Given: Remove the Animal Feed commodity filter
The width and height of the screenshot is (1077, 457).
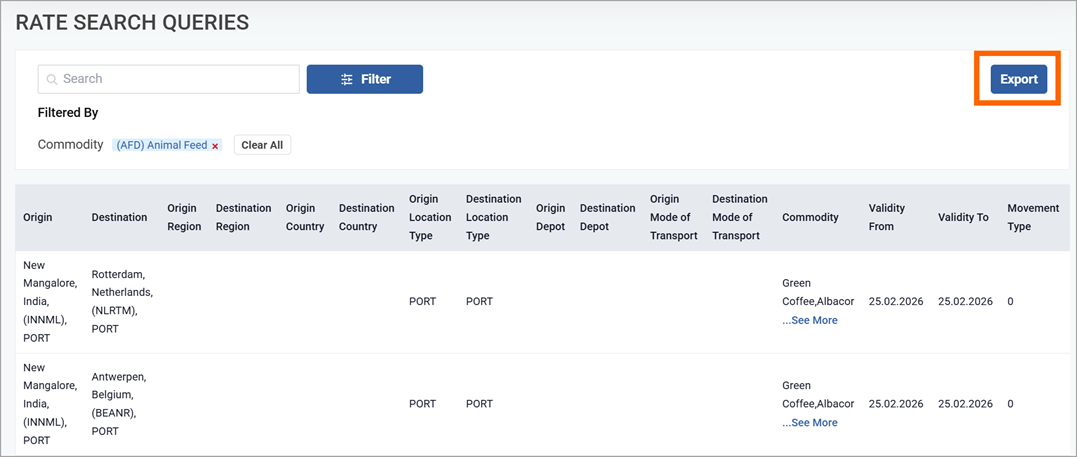Looking at the screenshot, I should click(x=215, y=146).
